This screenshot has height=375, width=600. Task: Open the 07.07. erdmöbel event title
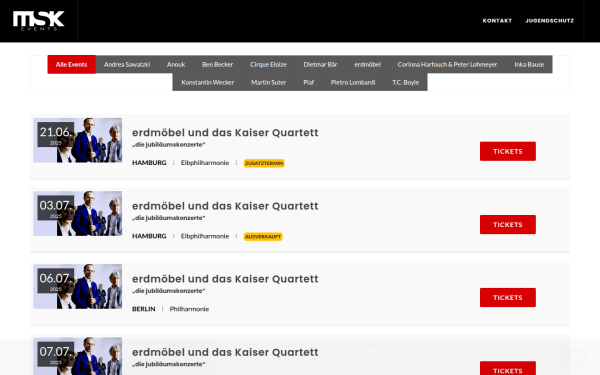coord(225,352)
